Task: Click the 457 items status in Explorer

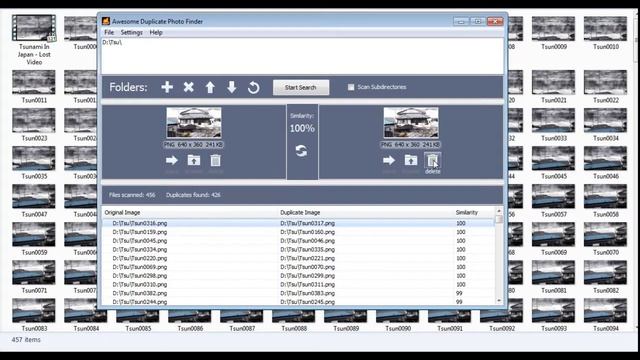Action: [x=26, y=340]
